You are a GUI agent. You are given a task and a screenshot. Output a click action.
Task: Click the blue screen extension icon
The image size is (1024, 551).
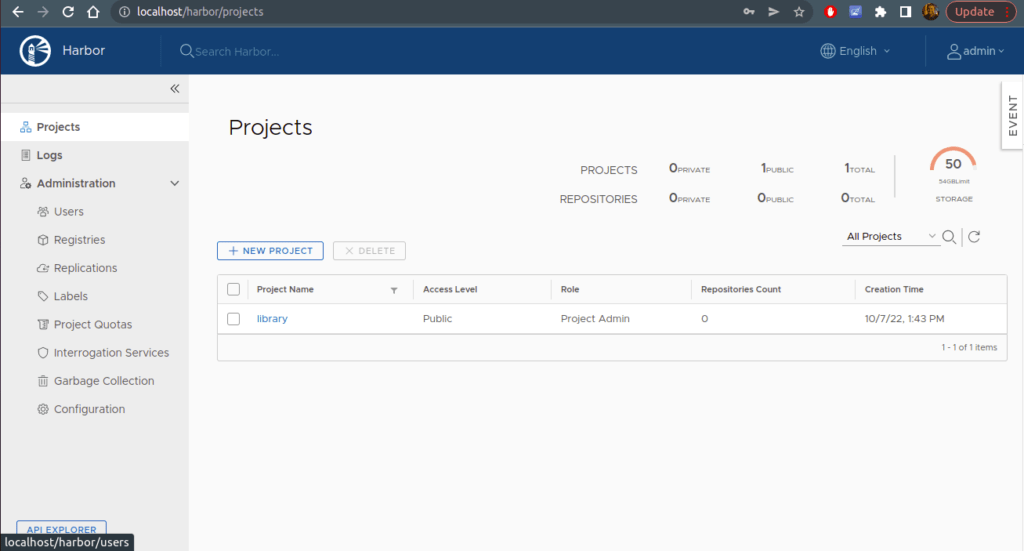pyautogui.click(x=855, y=12)
